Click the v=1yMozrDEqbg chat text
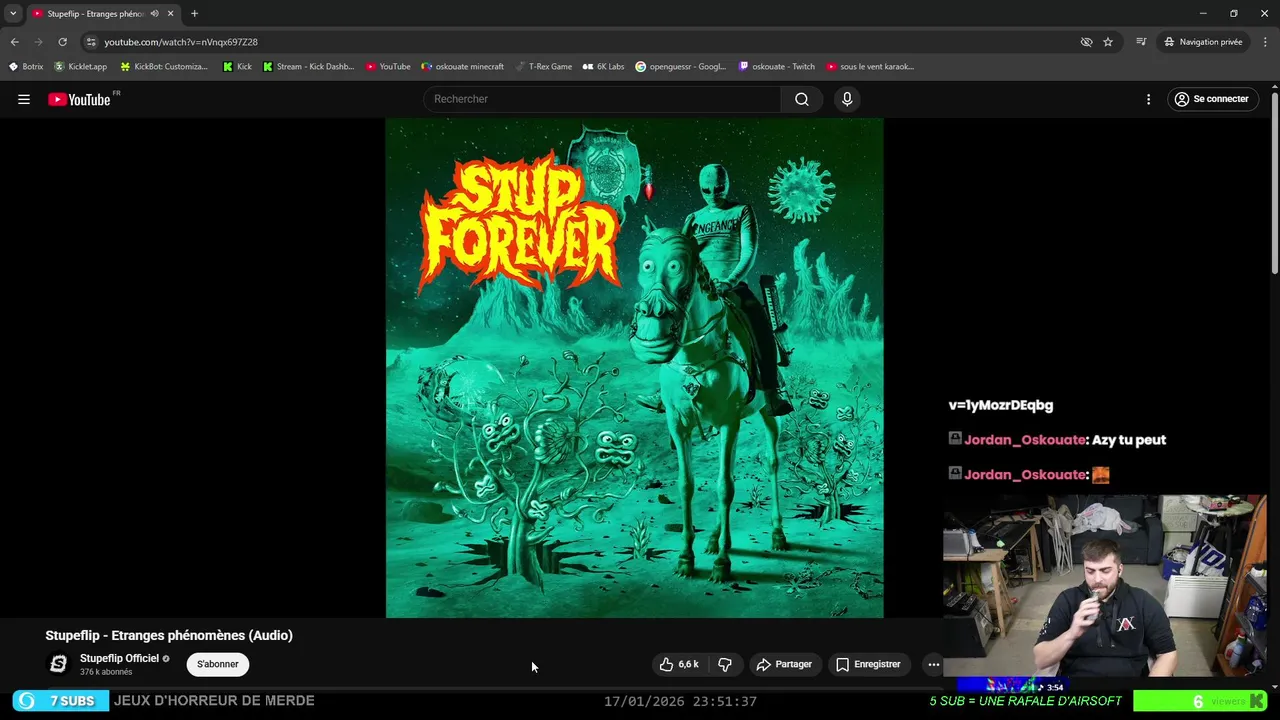The image size is (1280, 720). pos(1001,405)
